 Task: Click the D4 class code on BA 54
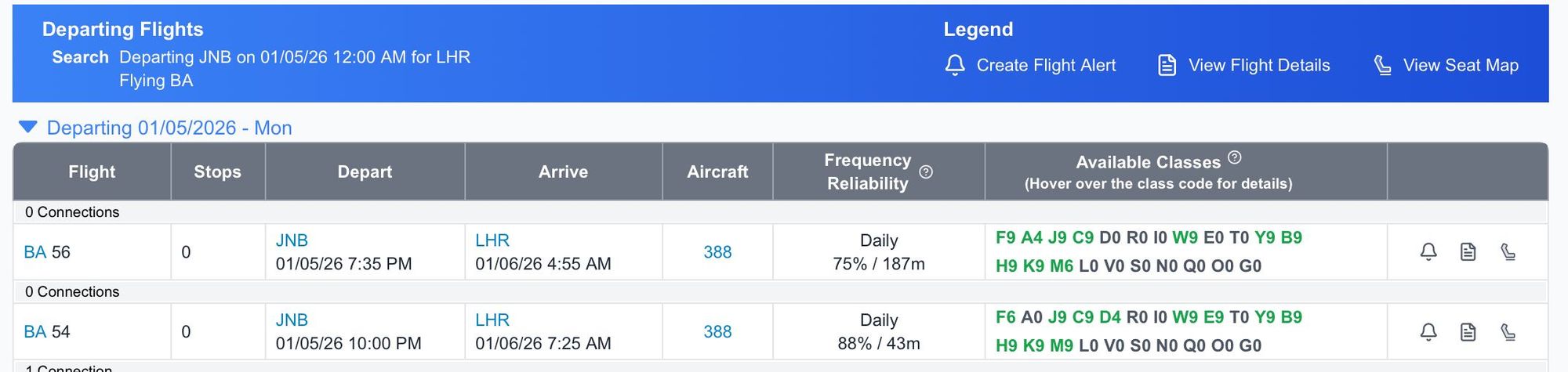click(x=1109, y=318)
